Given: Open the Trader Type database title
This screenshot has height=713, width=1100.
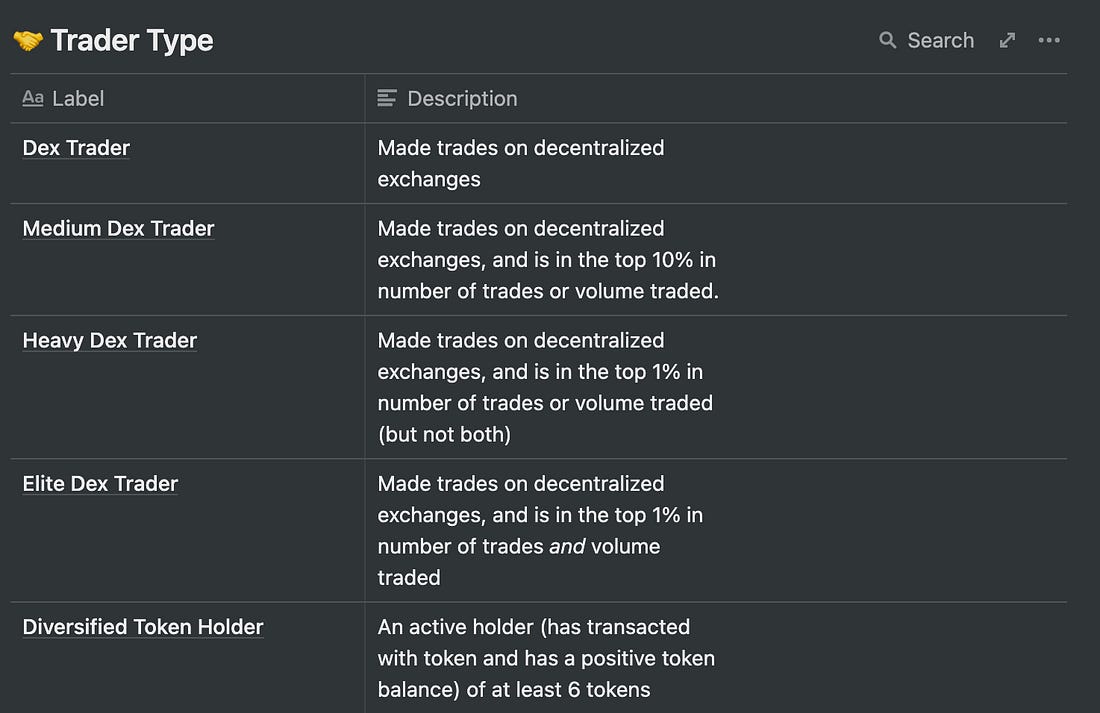Looking at the screenshot, I should coord(131,41).
